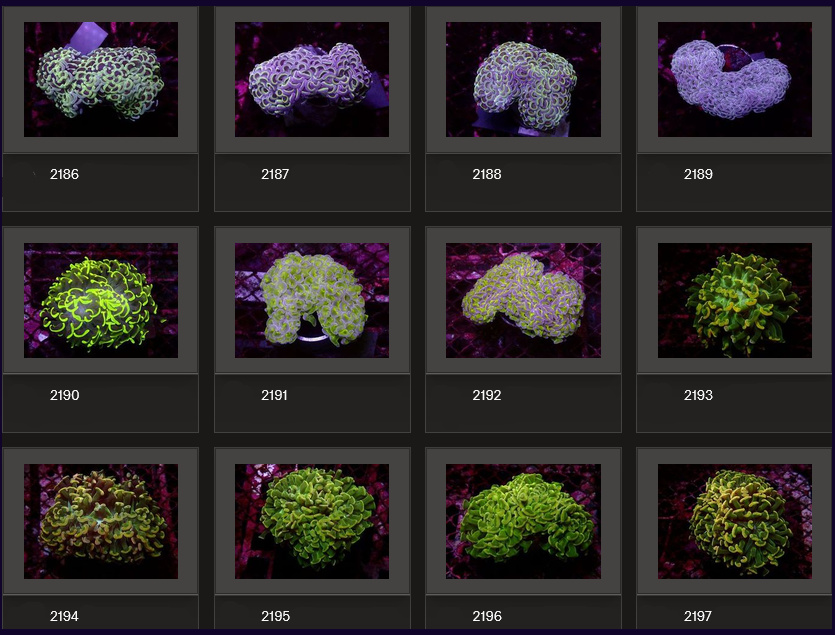835x635 pixels.
Task: Click the 2193 label text
Action: click(698, 395)
